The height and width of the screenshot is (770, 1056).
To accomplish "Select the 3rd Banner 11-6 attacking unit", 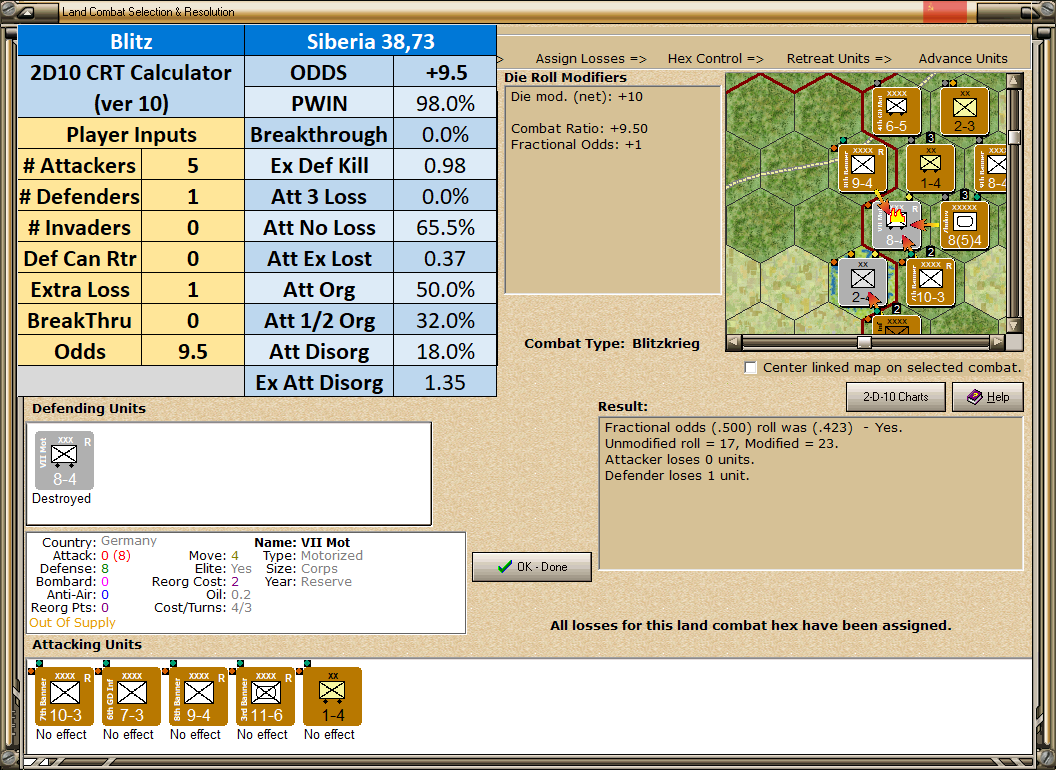I will click(265, 697).
